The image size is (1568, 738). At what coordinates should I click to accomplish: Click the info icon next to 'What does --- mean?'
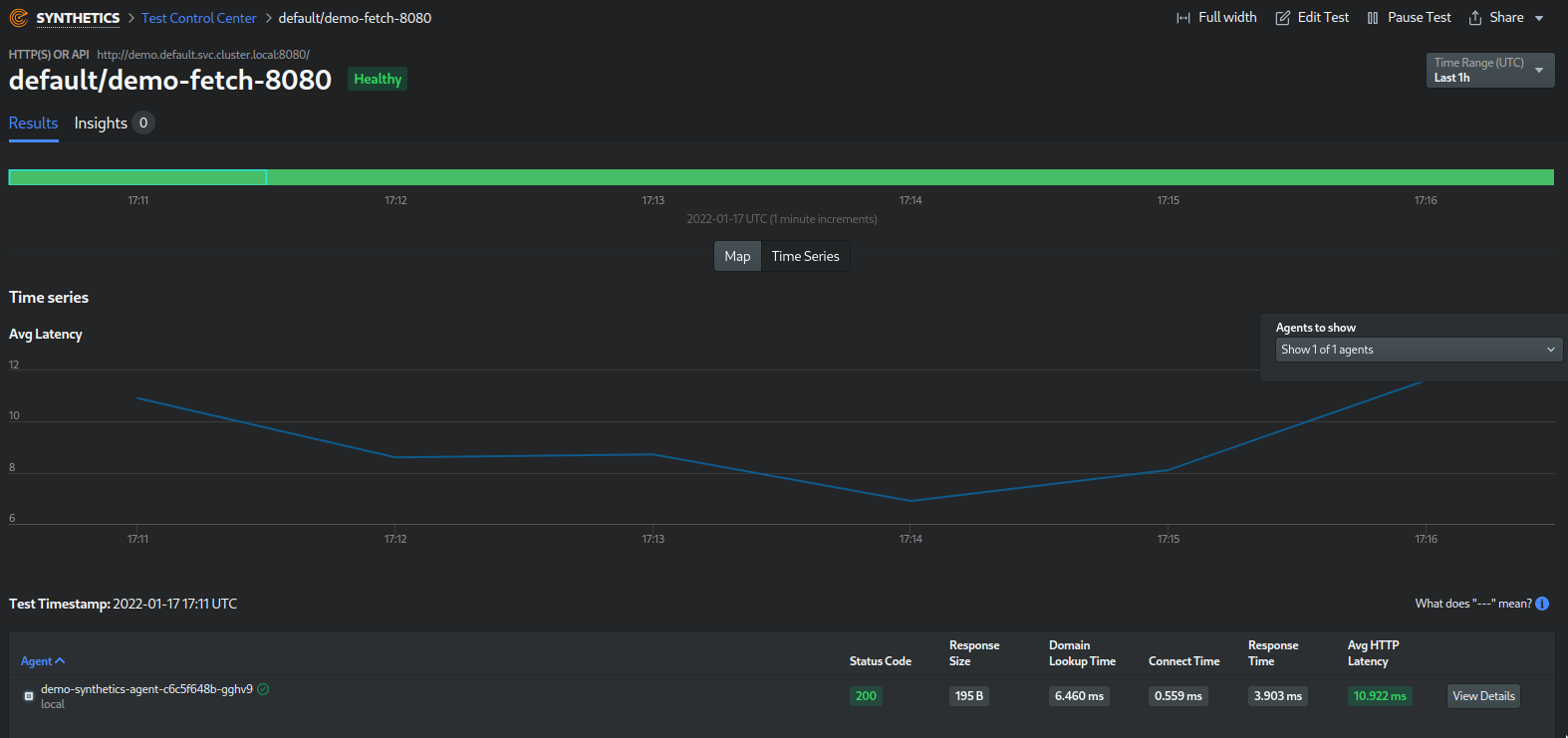click(x=1542, y=604)
